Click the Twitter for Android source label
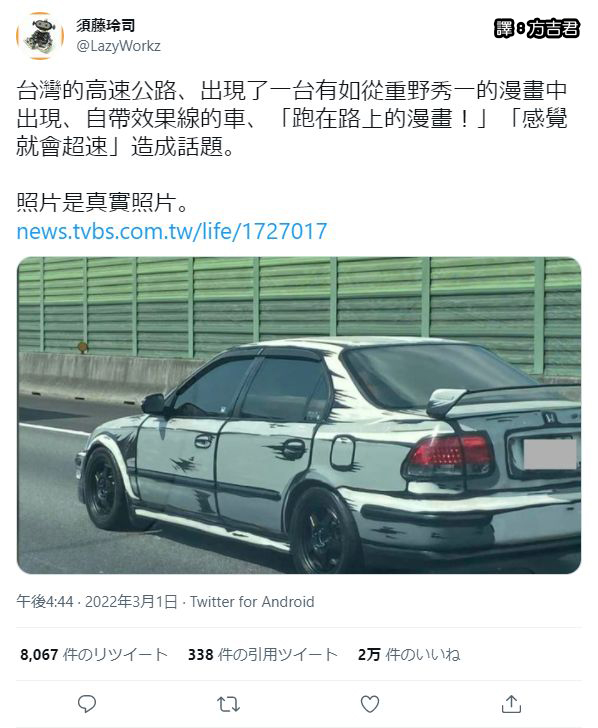 (x=252, y=602)
